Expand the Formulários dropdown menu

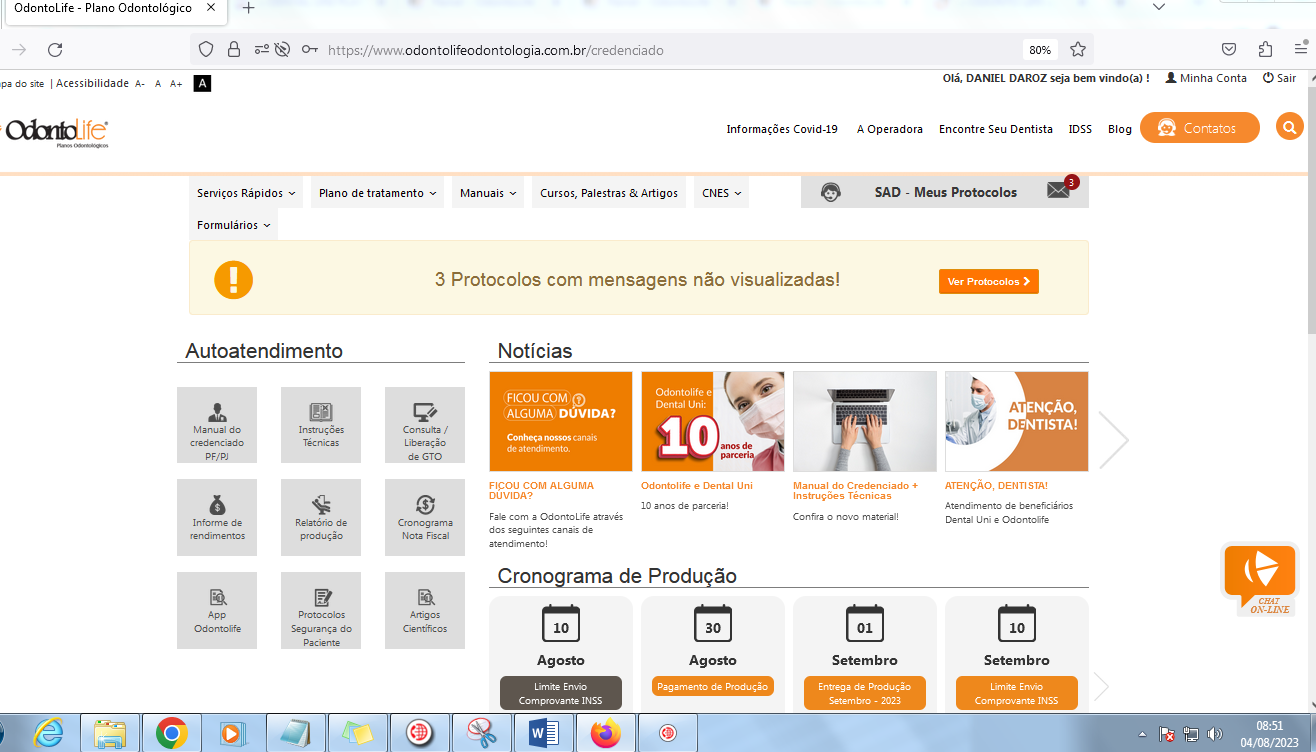tap(234, 225)
